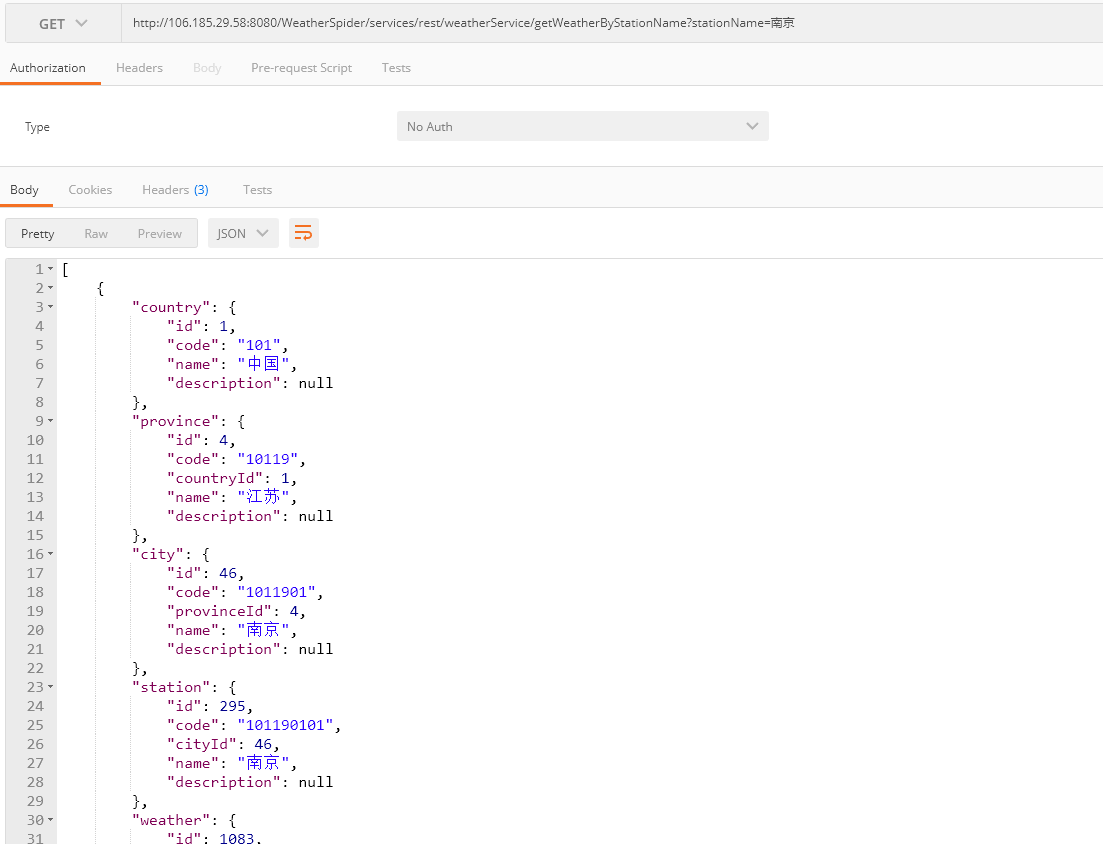Open the Cookies response tab

click(90, 189)
